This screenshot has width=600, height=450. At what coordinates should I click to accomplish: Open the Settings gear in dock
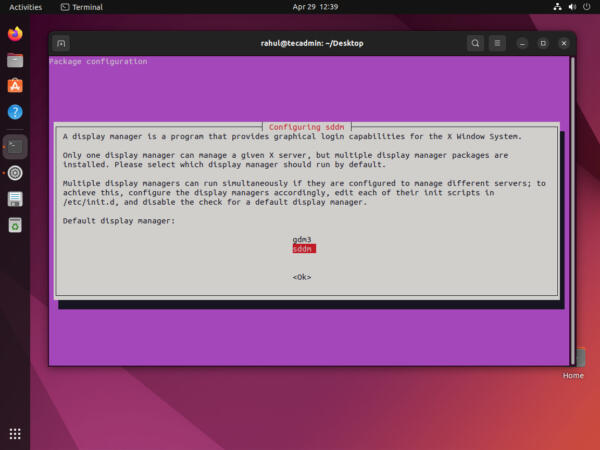point(15,172)
